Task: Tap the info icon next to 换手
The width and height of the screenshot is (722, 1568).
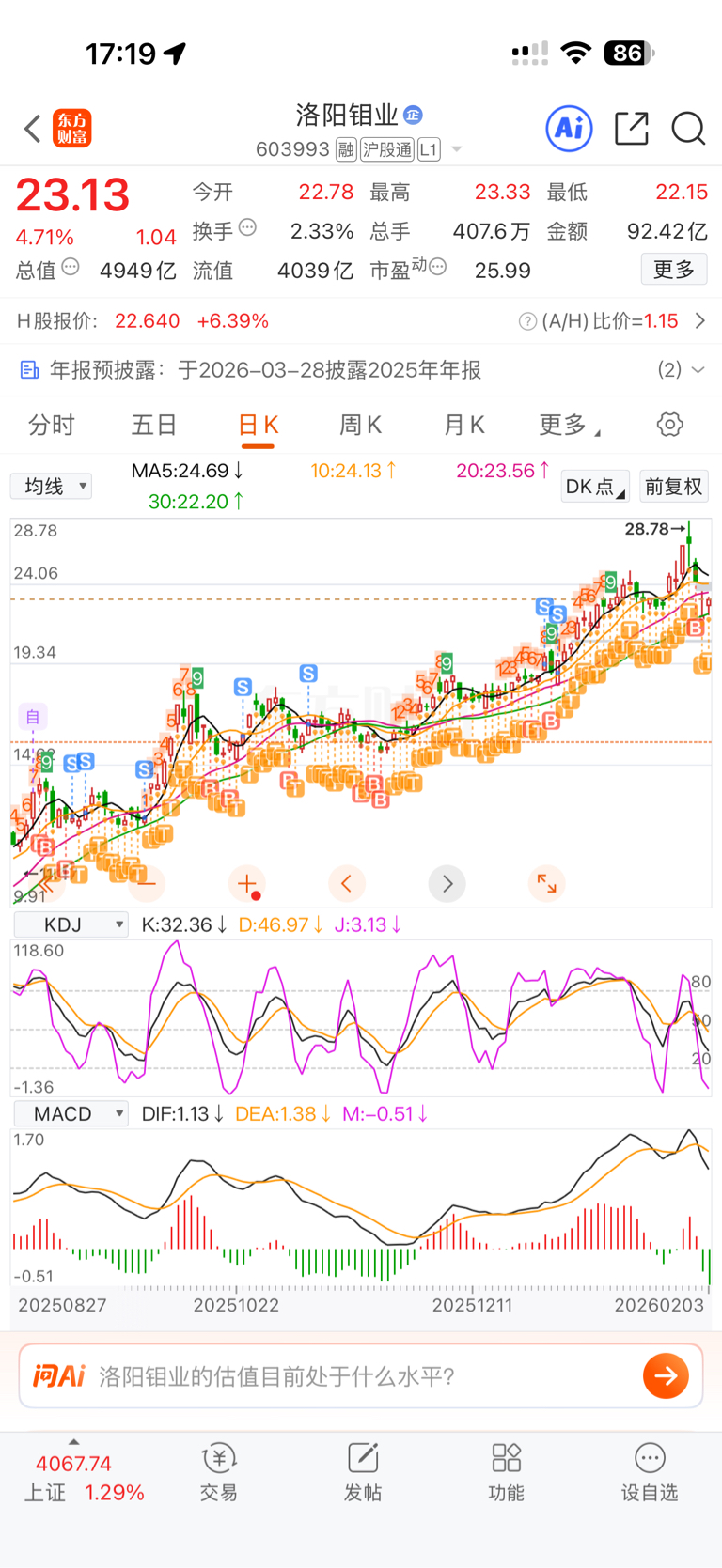Action: click(x=248, y=226)
